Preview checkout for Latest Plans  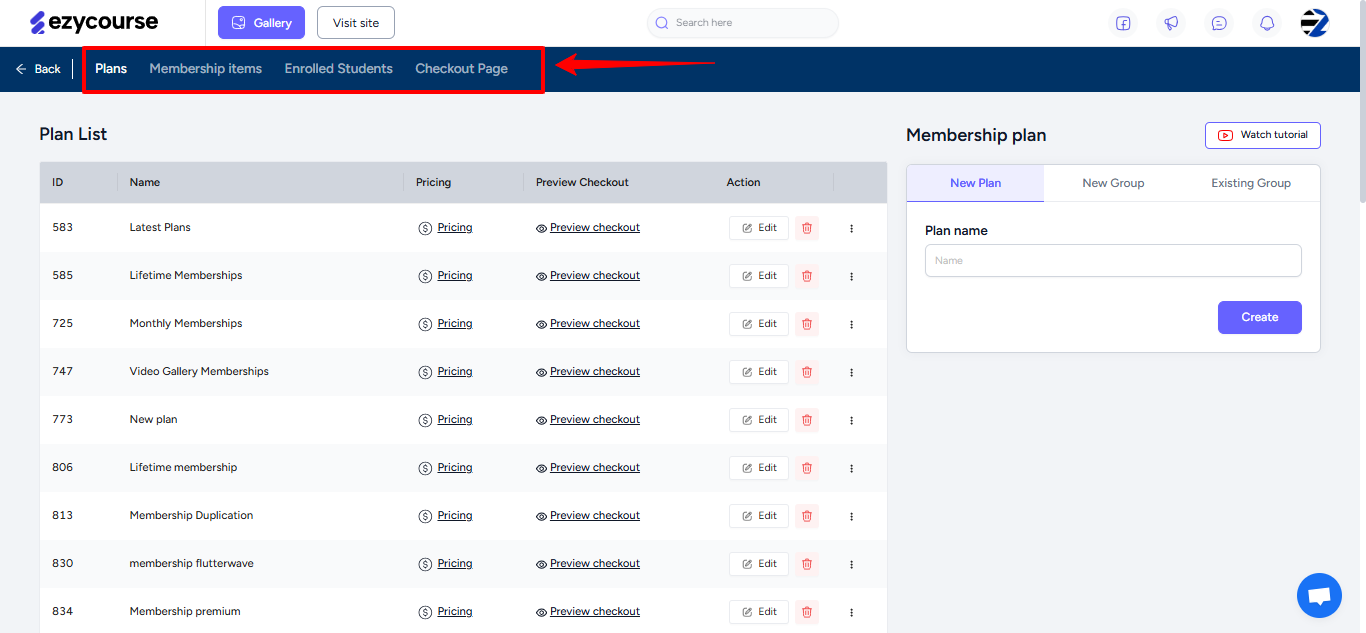(588, 228)
